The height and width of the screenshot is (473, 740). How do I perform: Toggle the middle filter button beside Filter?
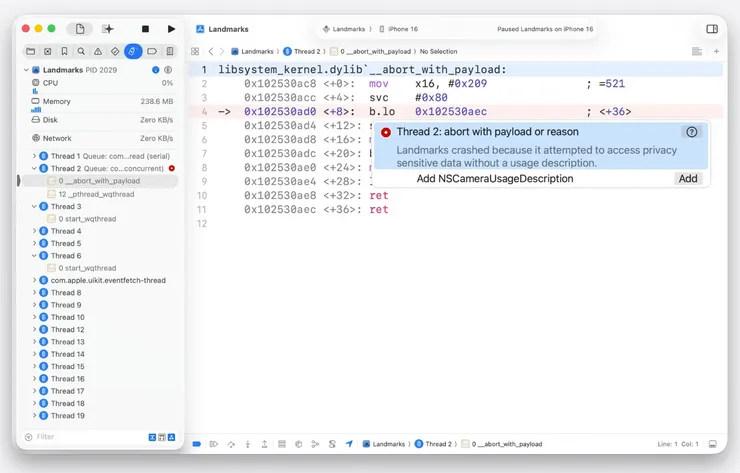coord(162,437)
